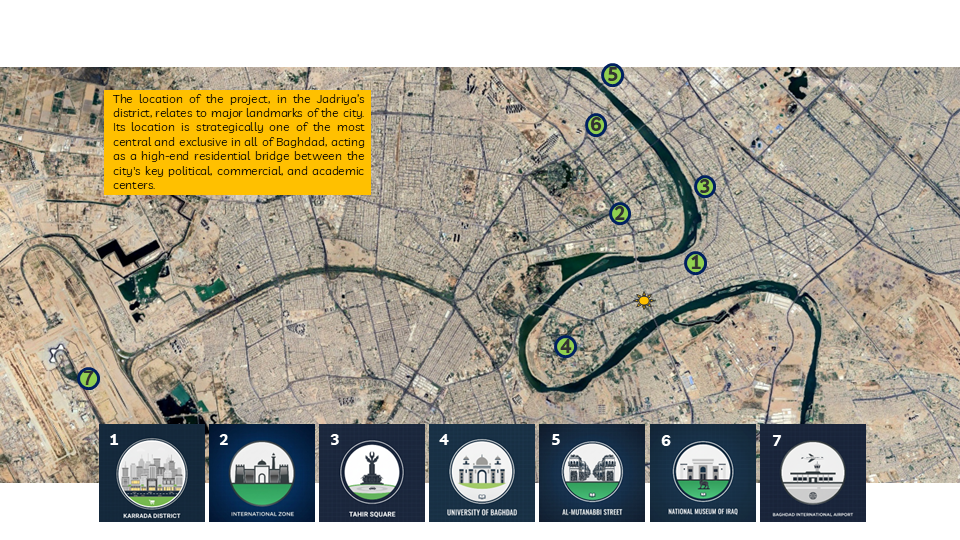Click map marker number 2
The image size is (960, 540).
[620, 214]
